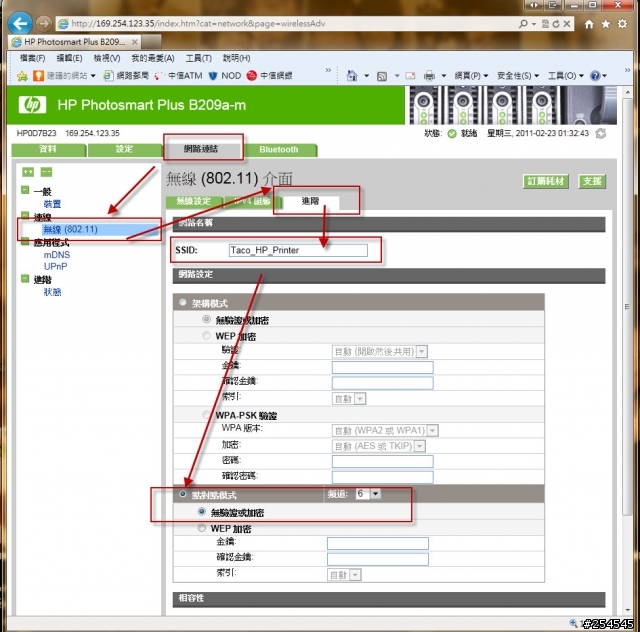Image resolution: width=640 pixels, height=632 pixels.
Task: Open the ad hoc WEP 索引 dropdown
Action: pos(344,575)
